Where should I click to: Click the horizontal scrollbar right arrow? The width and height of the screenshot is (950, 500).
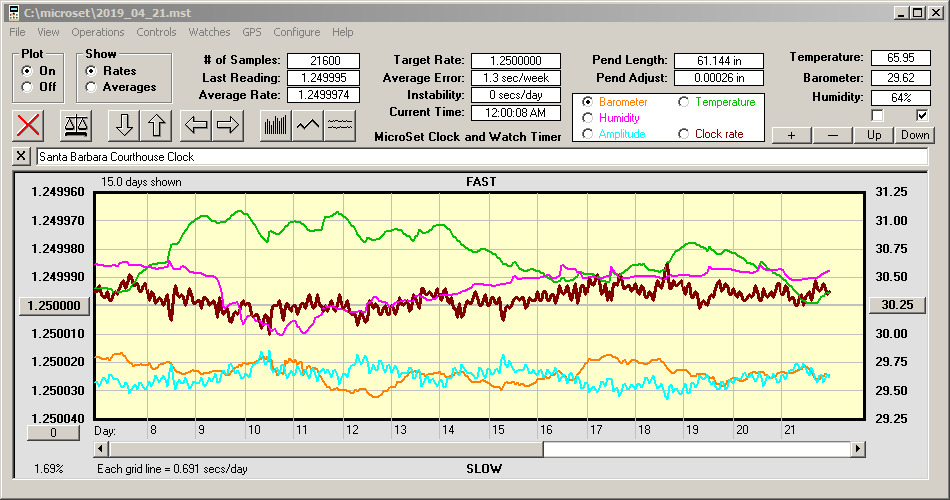[858, 450]
